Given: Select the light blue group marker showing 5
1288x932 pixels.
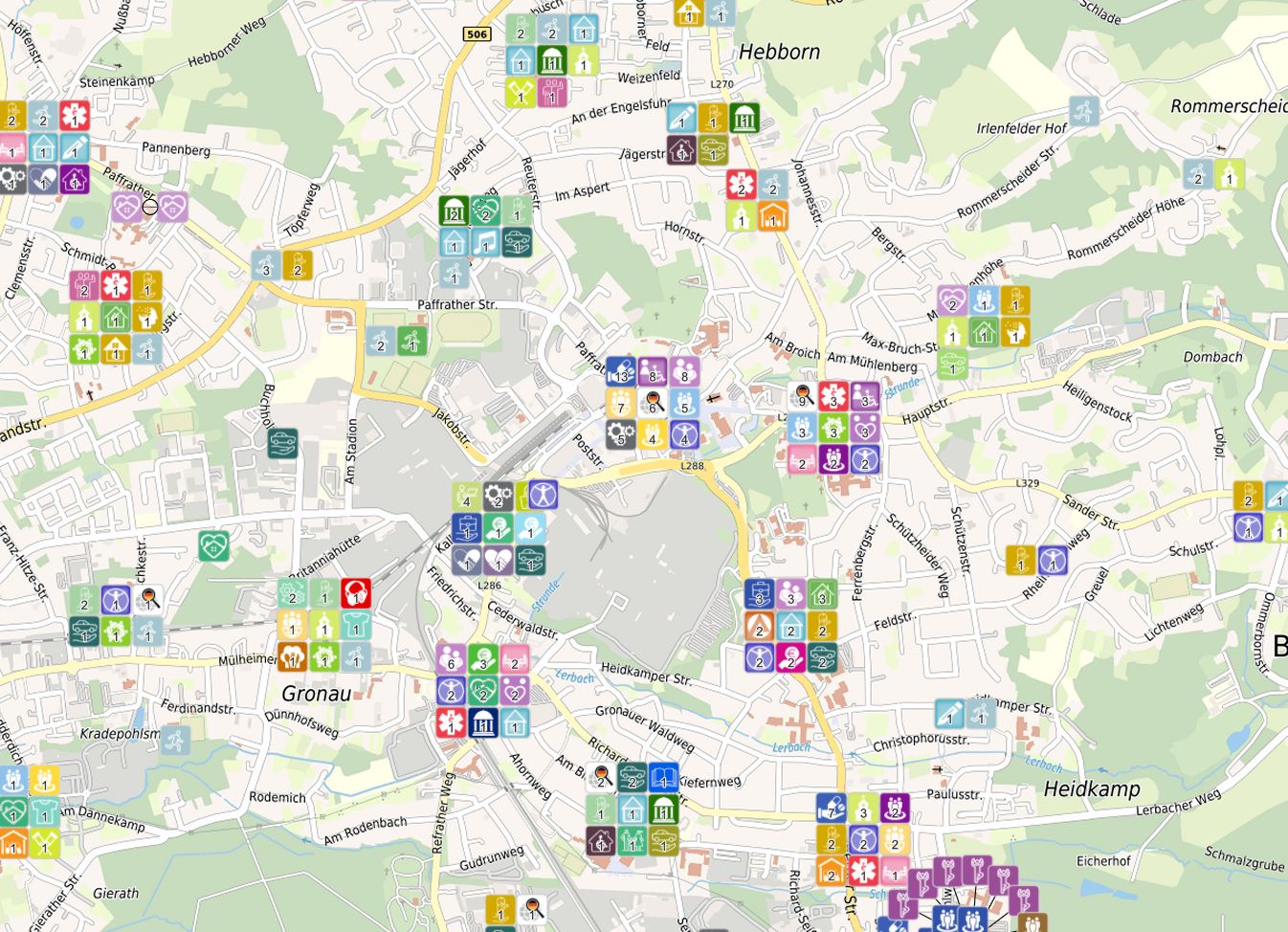Looking at the screenshot, I should coord(683,403).
